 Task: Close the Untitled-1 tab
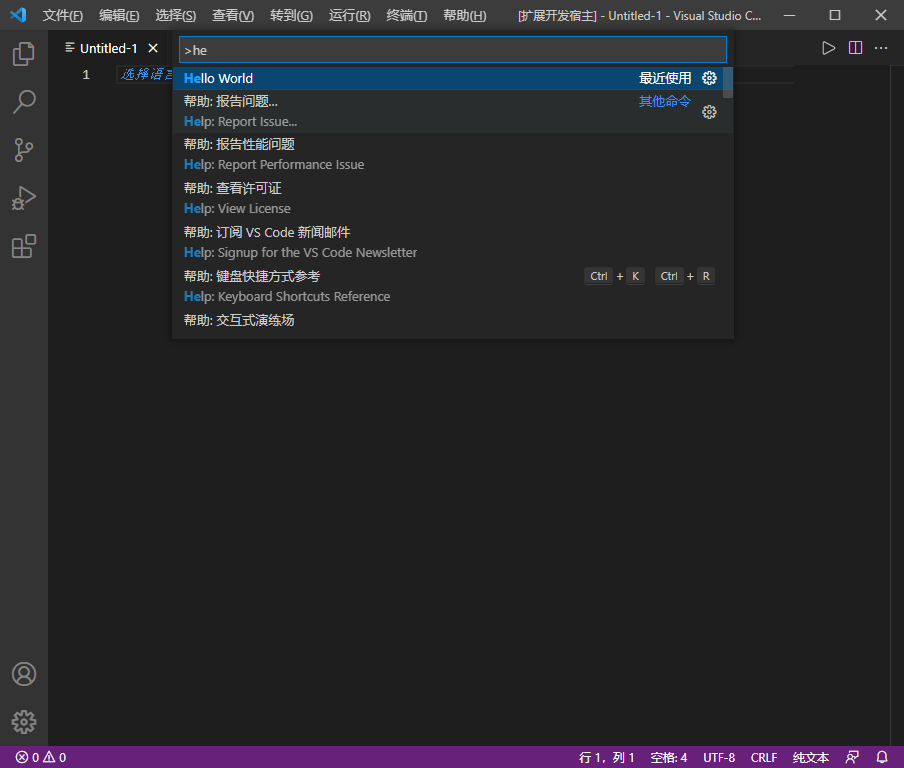click(x=153, y=48)
